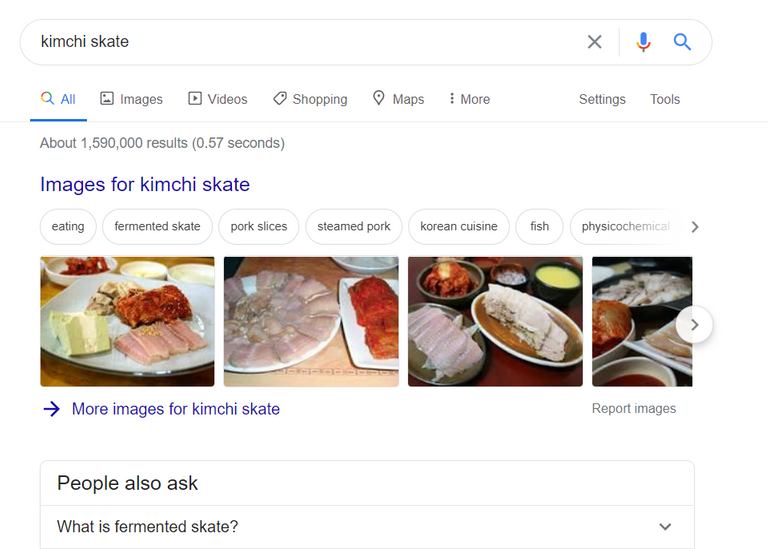Open the Images tab
Viewport: 768px width, 549px height.
131,99
